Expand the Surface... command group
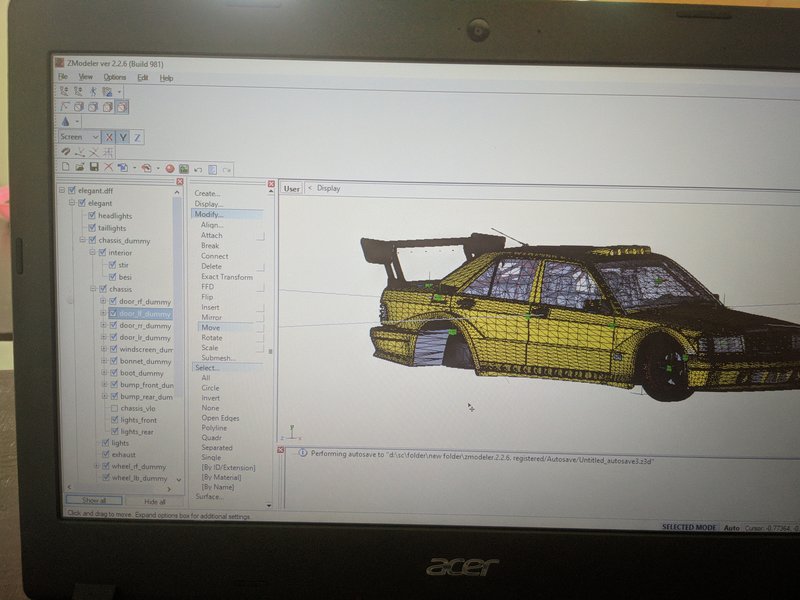Screen dimensions: 800x600 (209, 496)
